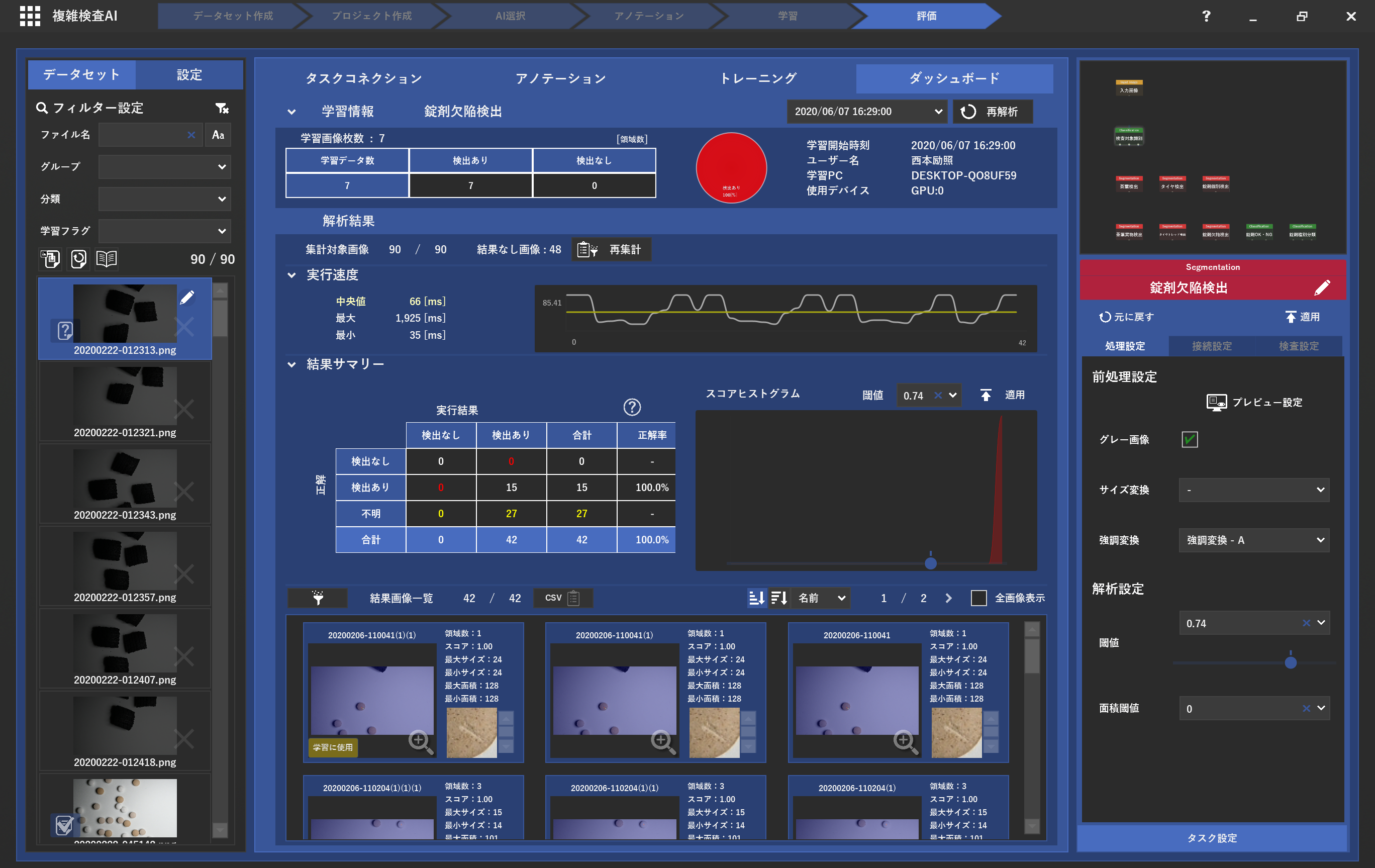Image resolution: width=1375 pixels, height=868 pixels.
Task: Click the re-analyze circular arrow icon
Action: tap(968, 112)
